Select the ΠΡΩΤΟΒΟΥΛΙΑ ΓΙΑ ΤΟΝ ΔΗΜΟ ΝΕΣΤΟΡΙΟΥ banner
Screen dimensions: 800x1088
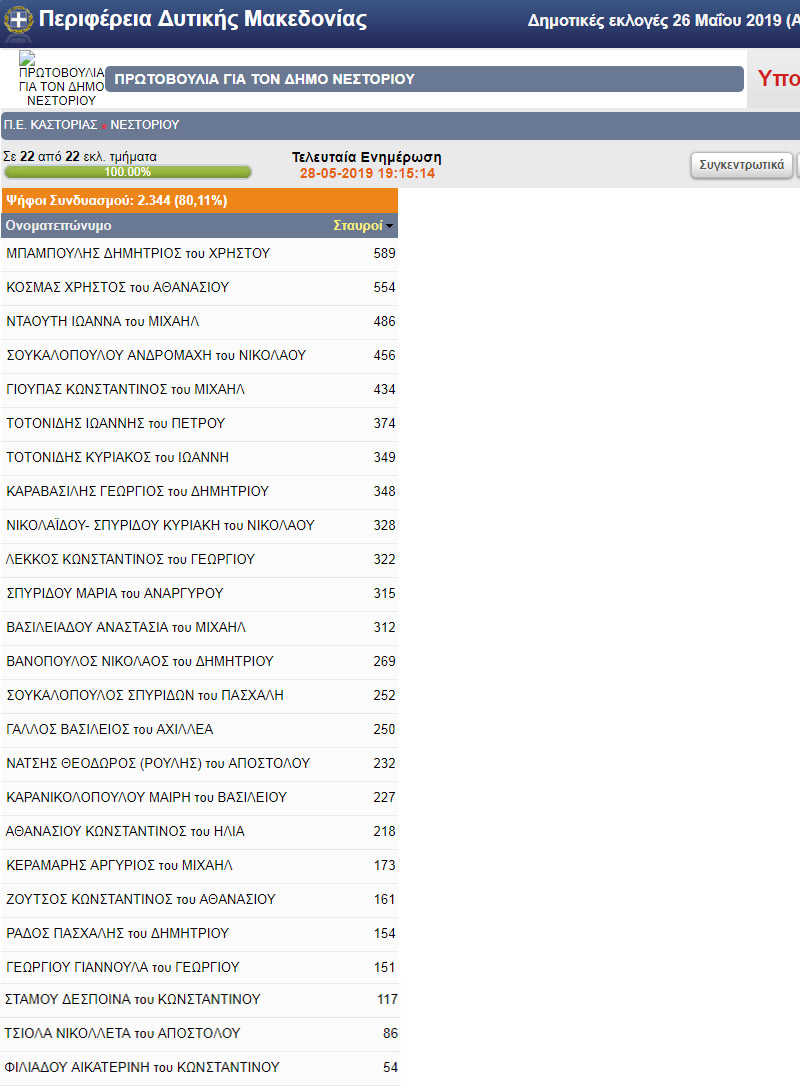424,79
